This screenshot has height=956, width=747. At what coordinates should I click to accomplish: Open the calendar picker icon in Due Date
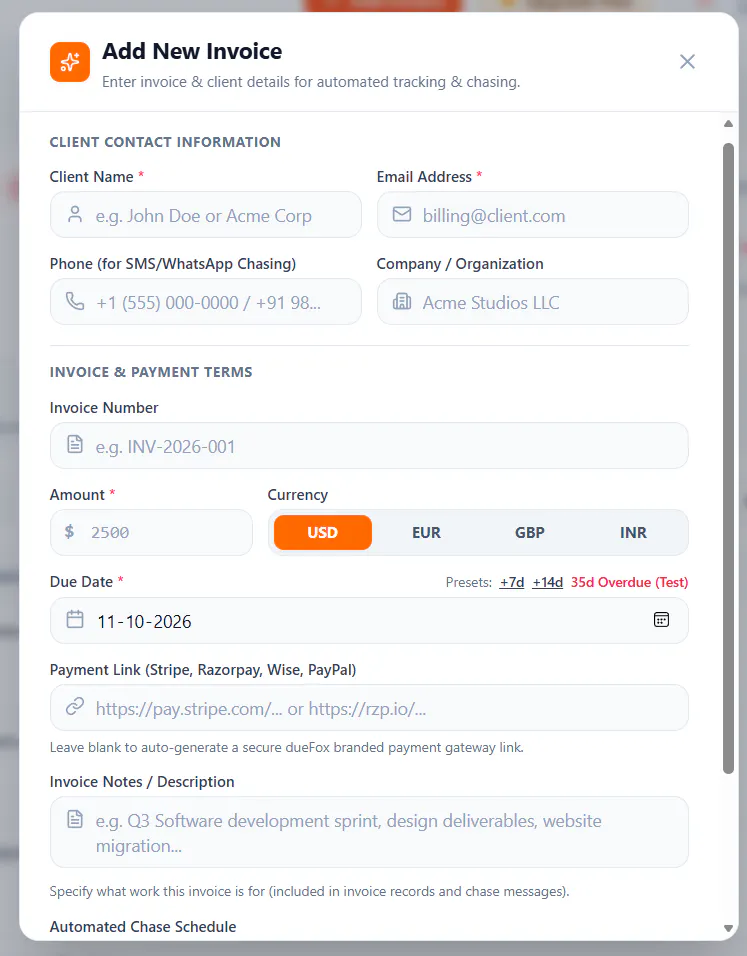662,620
